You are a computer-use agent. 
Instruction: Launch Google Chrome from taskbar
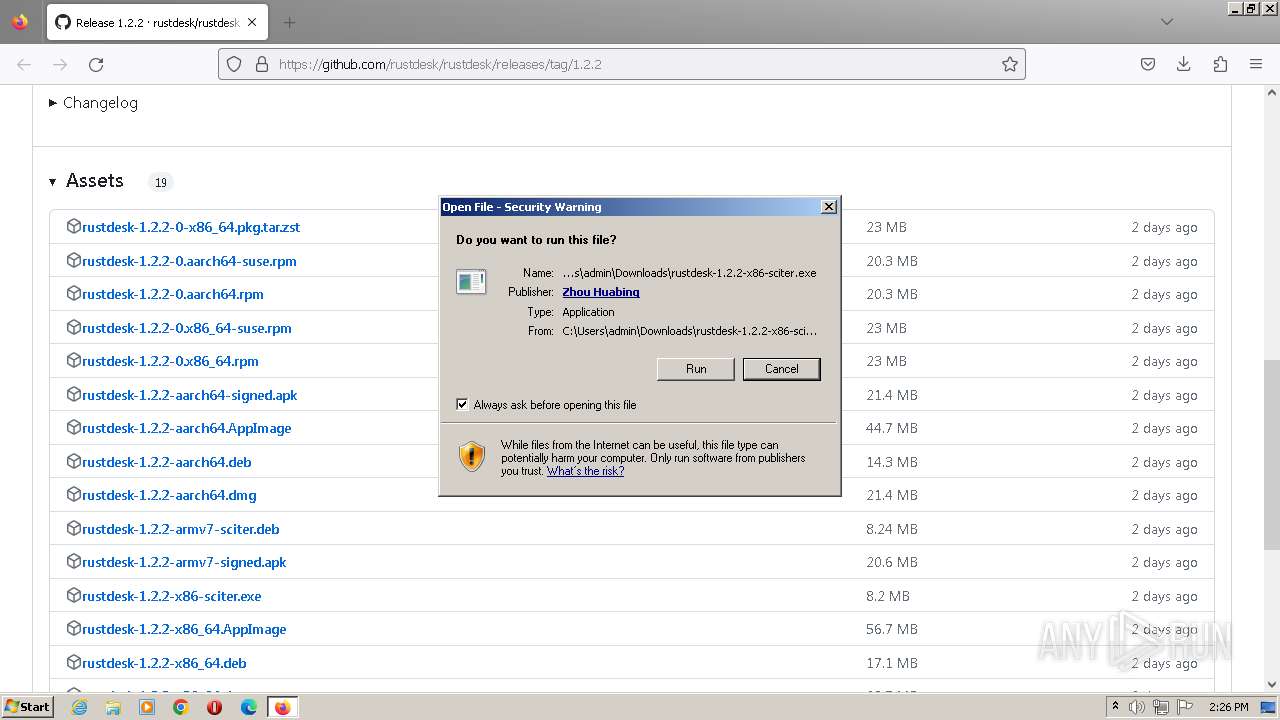tap(181, 707)
